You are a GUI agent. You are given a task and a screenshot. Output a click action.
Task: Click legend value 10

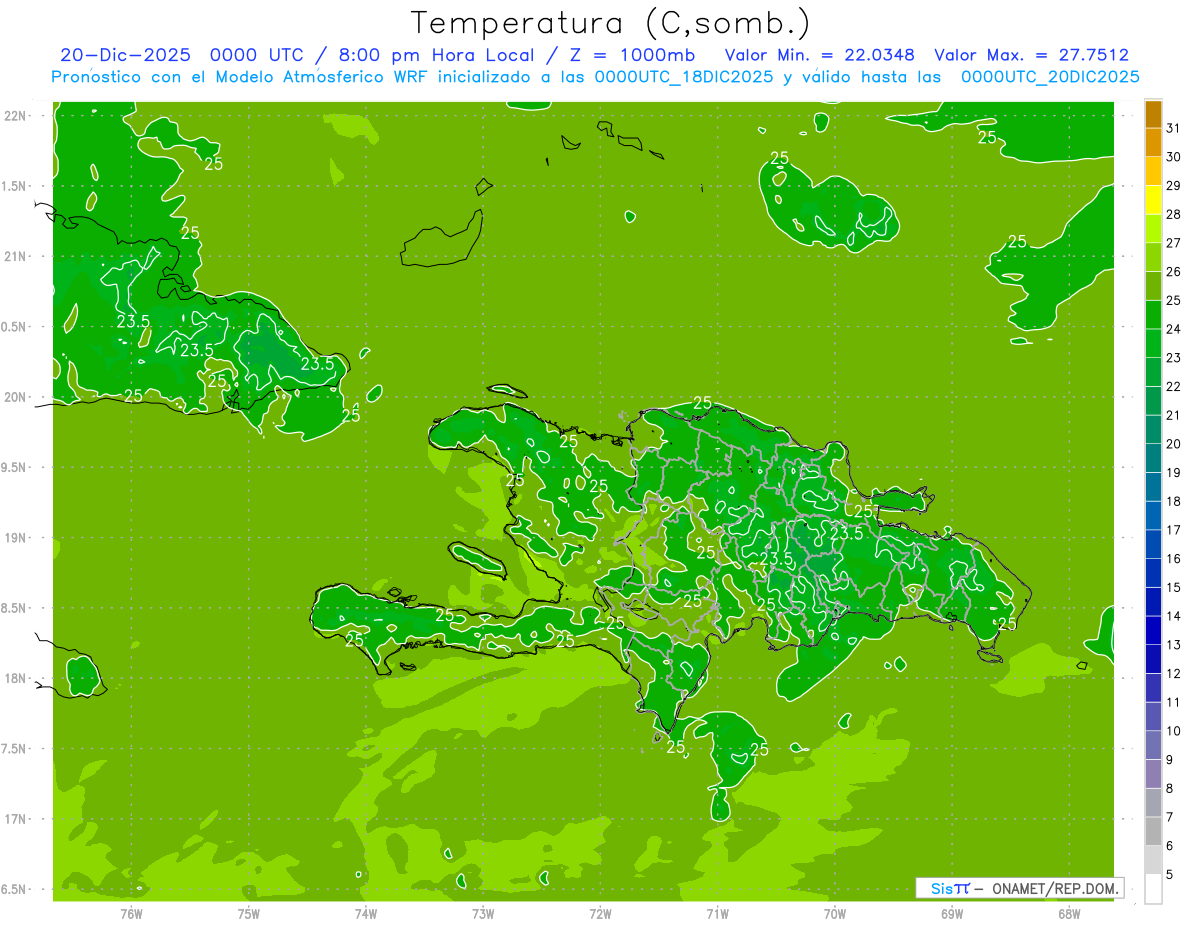pos(1173,731)
